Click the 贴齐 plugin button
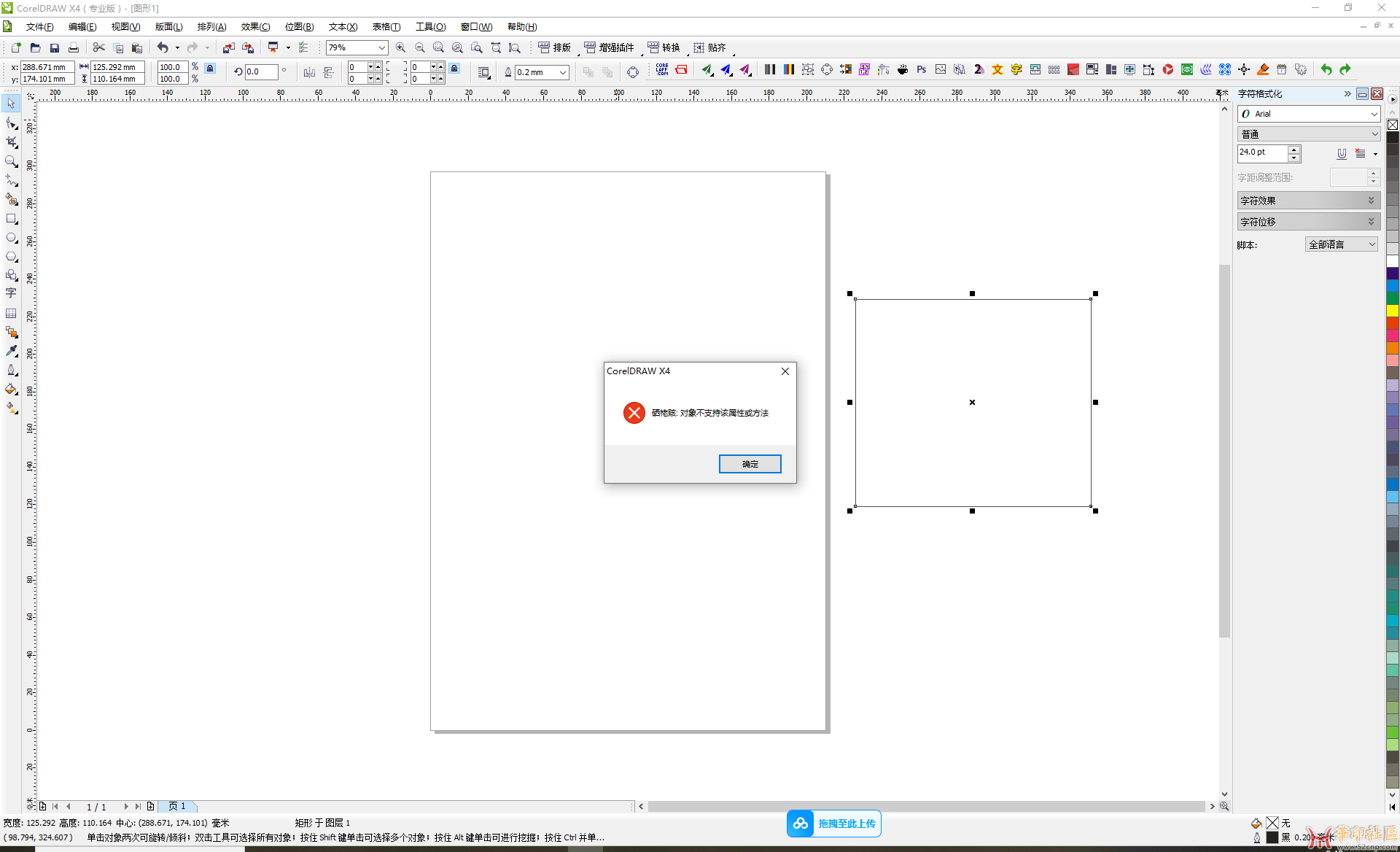The height and width of the screenshot is (852, 1400). click(x=710, y=47)
